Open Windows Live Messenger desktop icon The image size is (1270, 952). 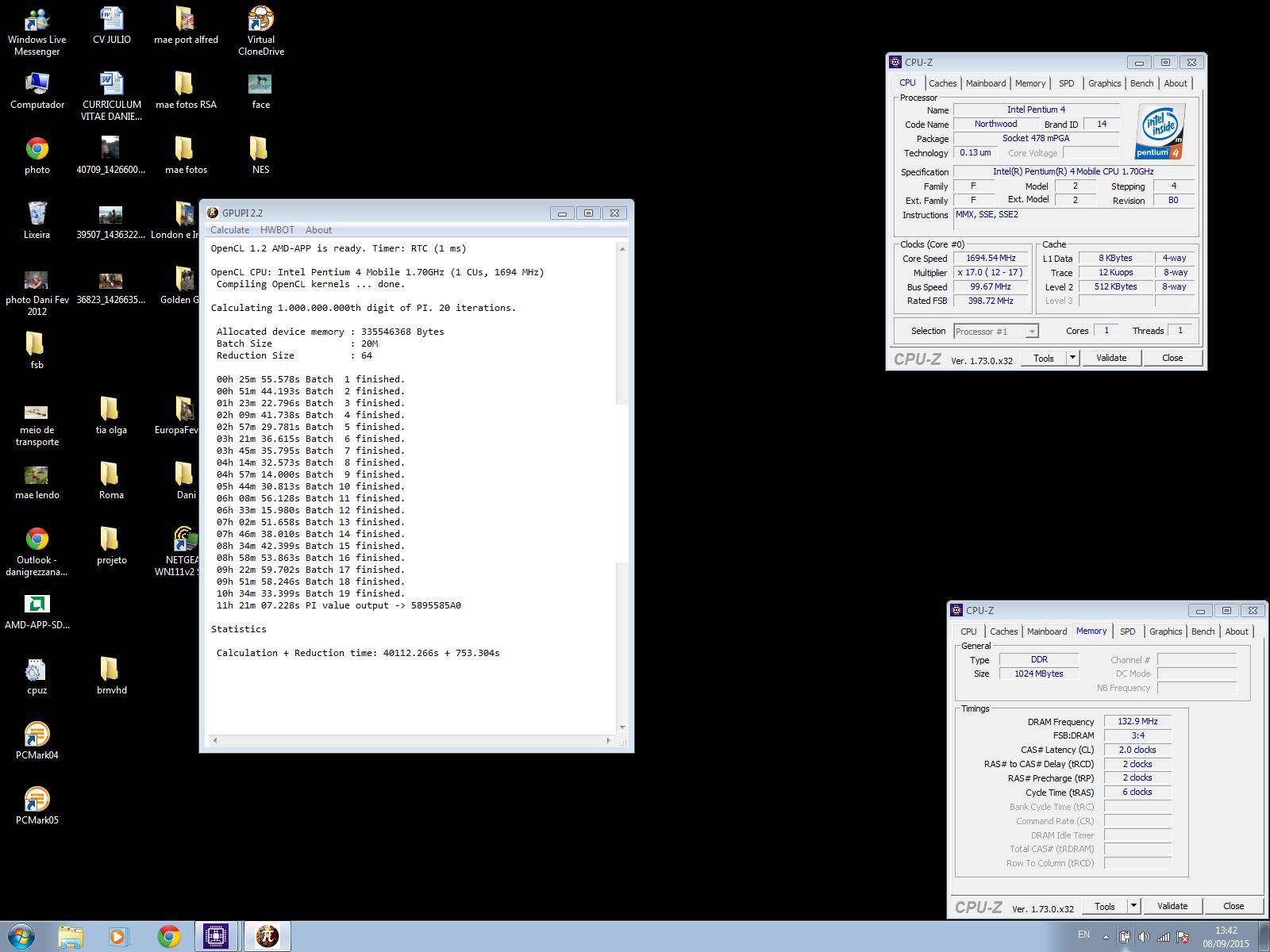point(37,32)
